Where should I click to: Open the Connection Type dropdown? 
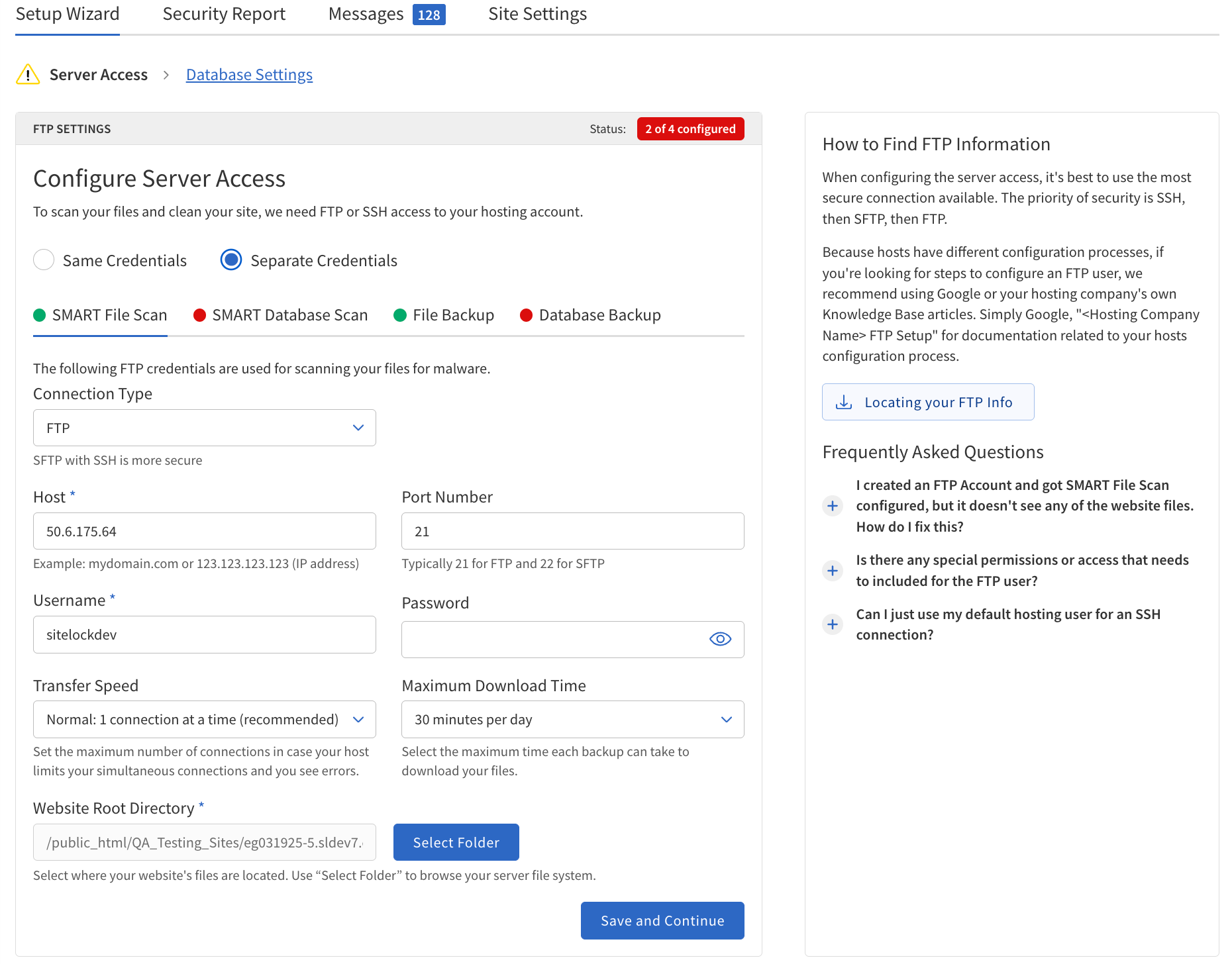[x=204, y=428]
